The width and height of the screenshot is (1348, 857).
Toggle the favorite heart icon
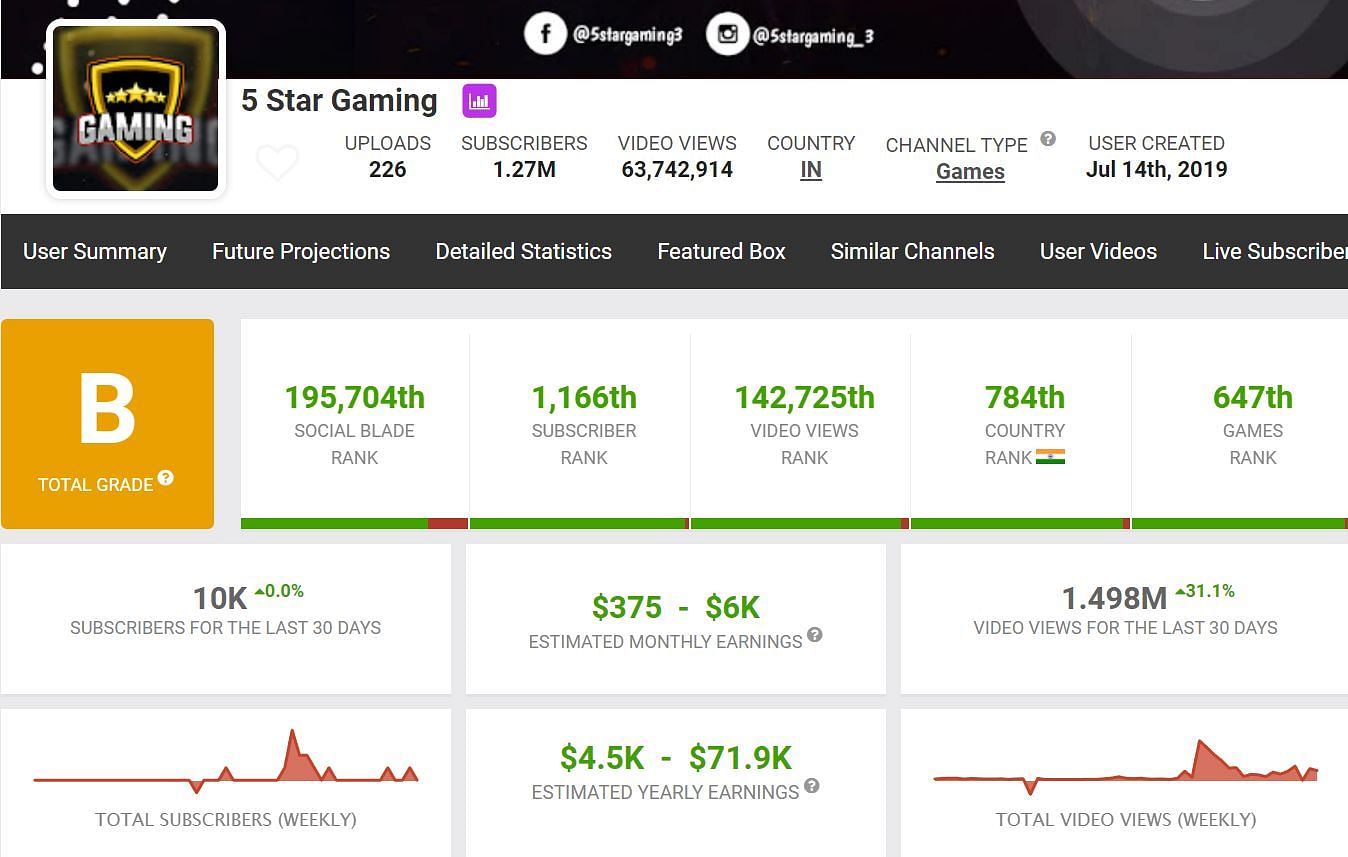tap(277, 162)
